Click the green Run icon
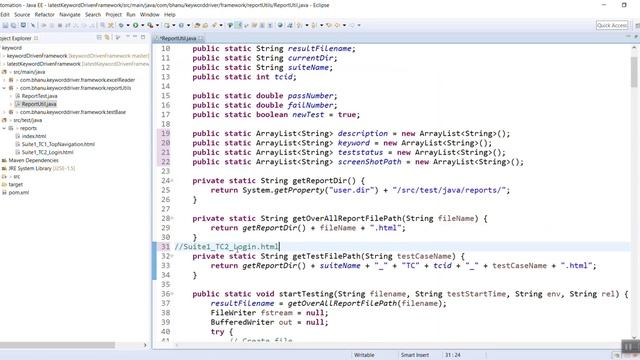The width and height of the screenshot is (640, 360). pyautogui.click(x=136, y=25)
